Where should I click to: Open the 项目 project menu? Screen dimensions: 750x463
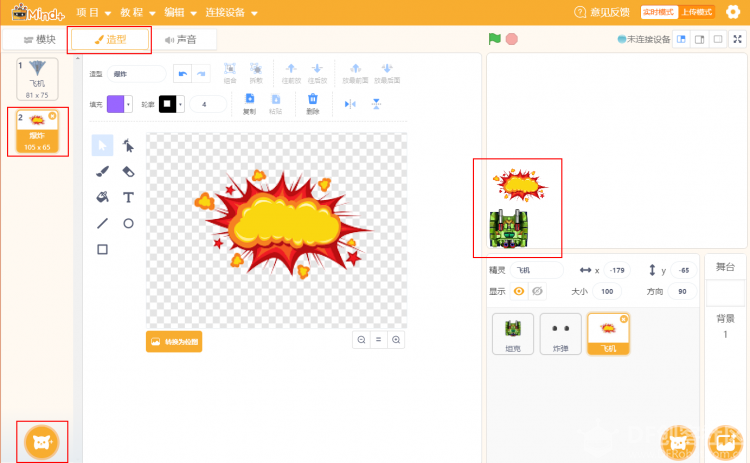coord(94,12)
